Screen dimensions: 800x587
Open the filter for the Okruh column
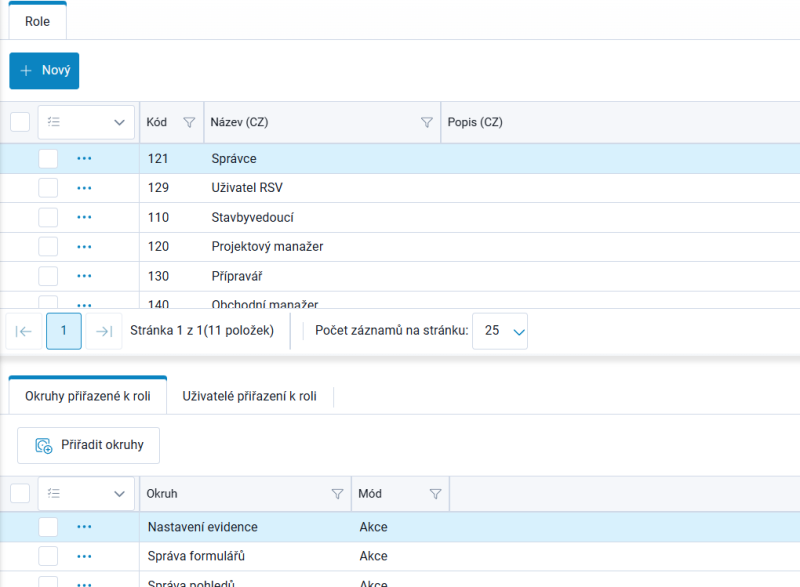337,494
